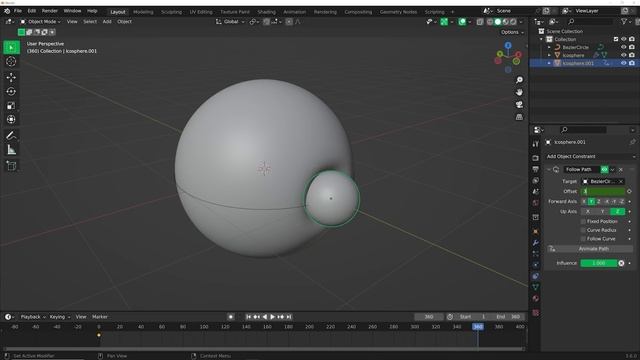Switch to the Shading workspace tab

(266, 12)
